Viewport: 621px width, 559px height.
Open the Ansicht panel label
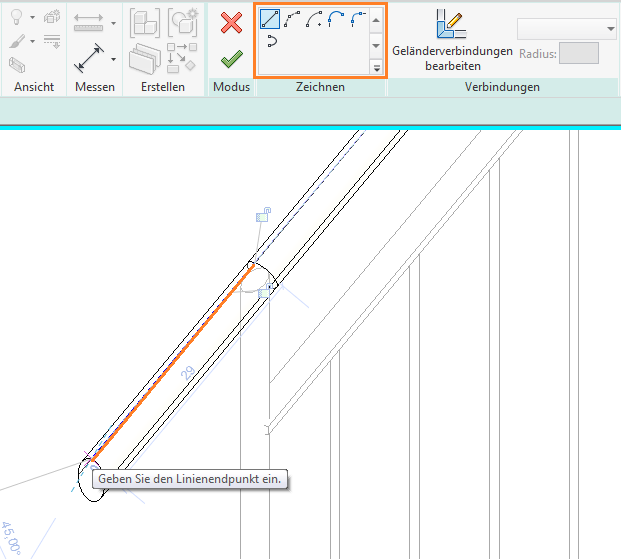(33, 88)
